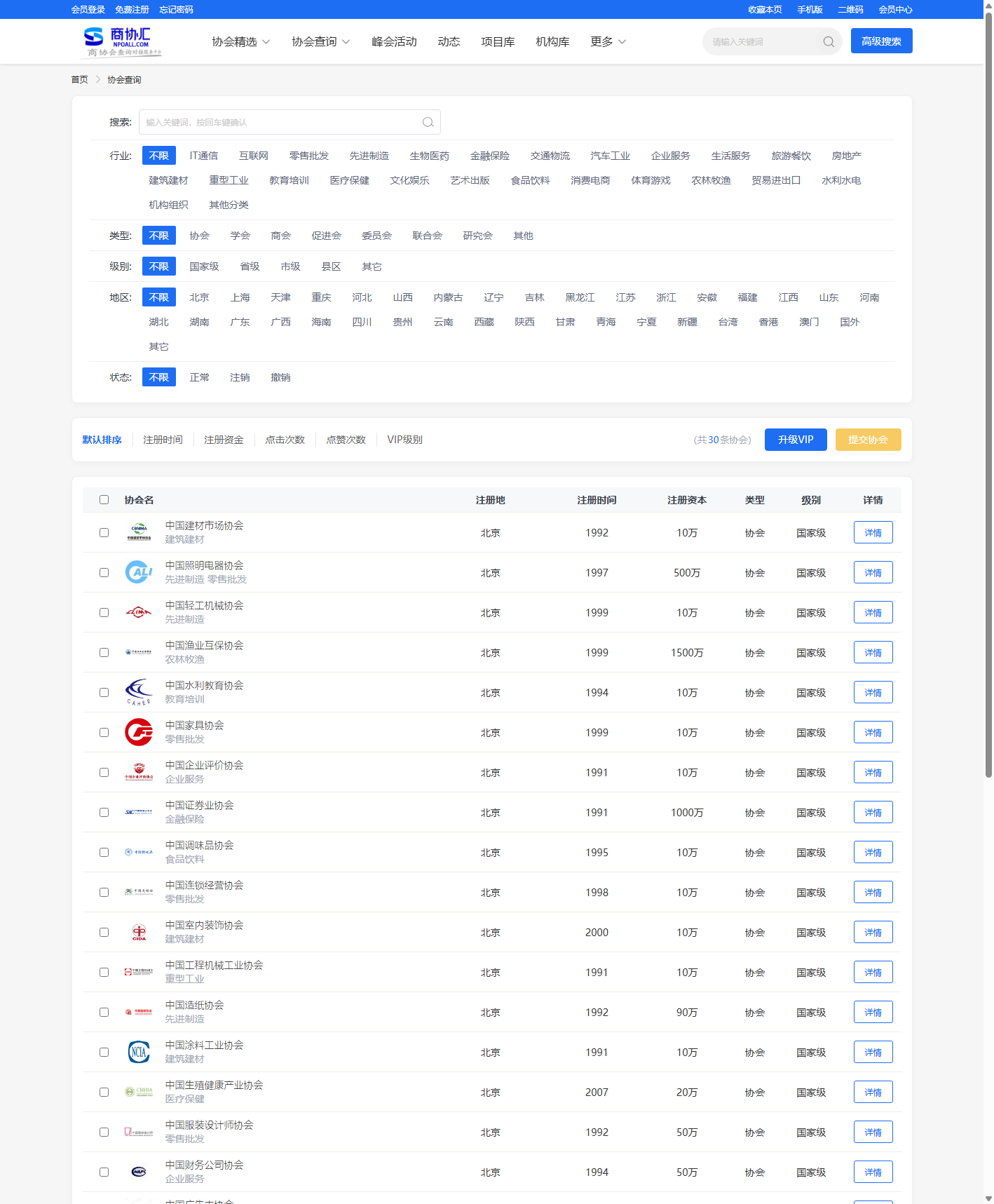Expand the 更多 navigation menu

click(x=608, y=42)
